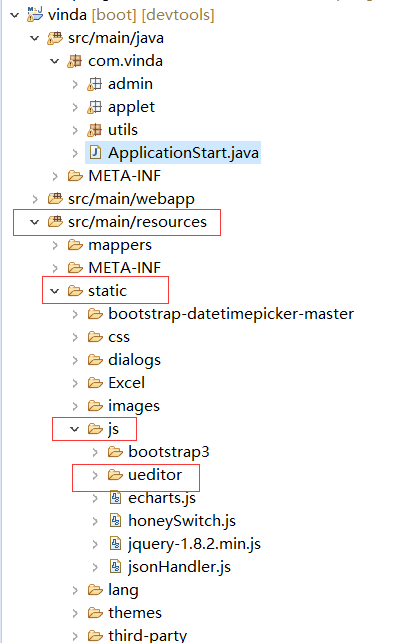
Task: Expand the ueditor folder
Action: click(x=95, y=475)
